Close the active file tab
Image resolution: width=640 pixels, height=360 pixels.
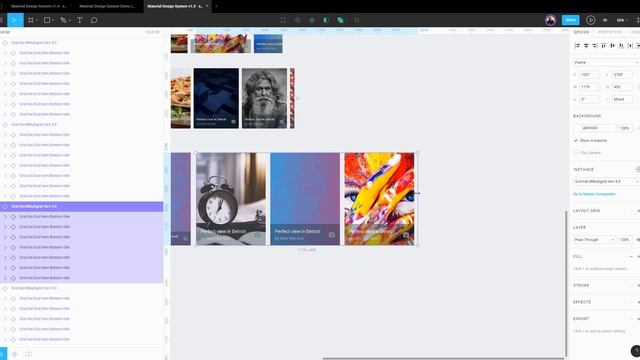(x=207, y=6)
